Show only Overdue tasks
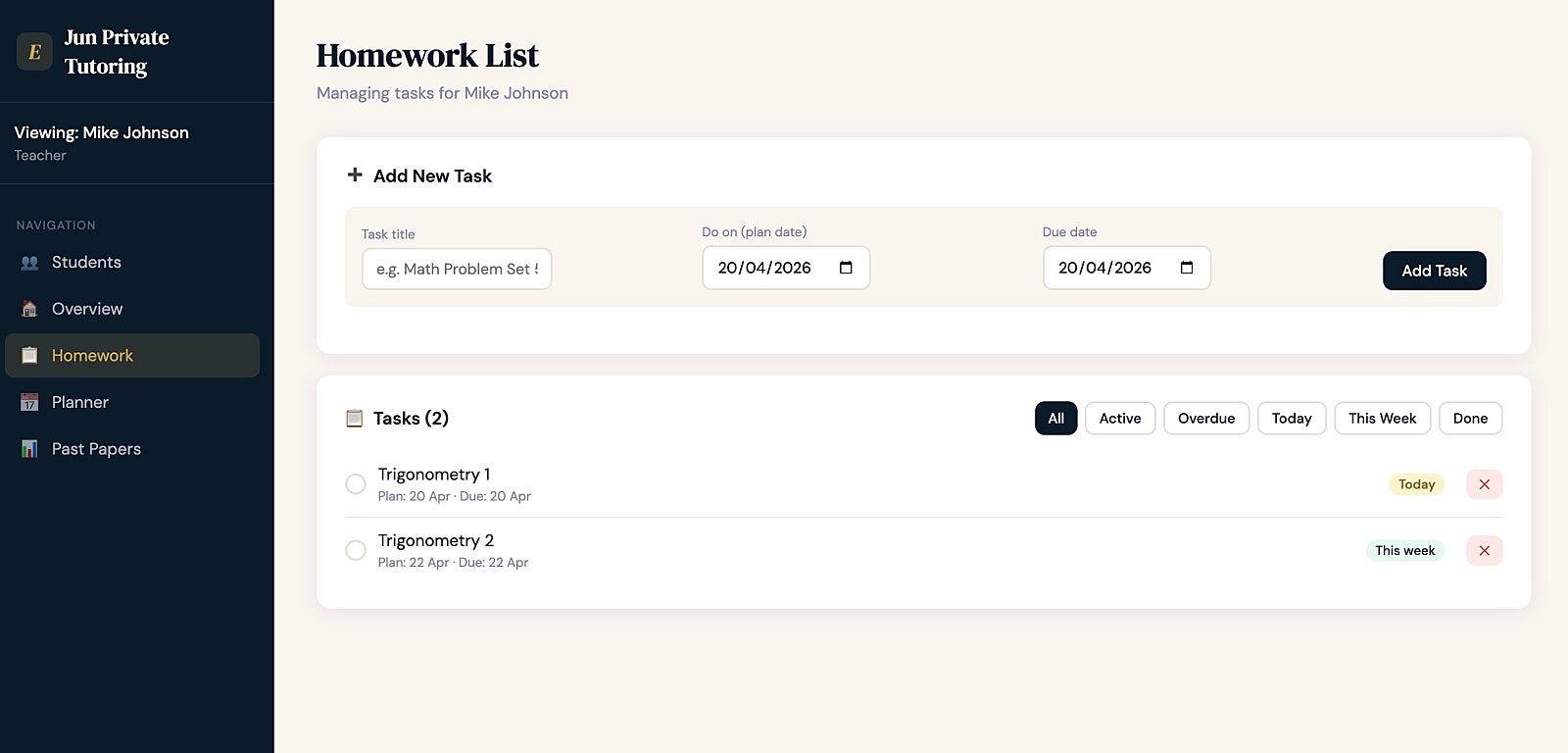This screenshot has height=753, width=1568. tap(1206, 419)
